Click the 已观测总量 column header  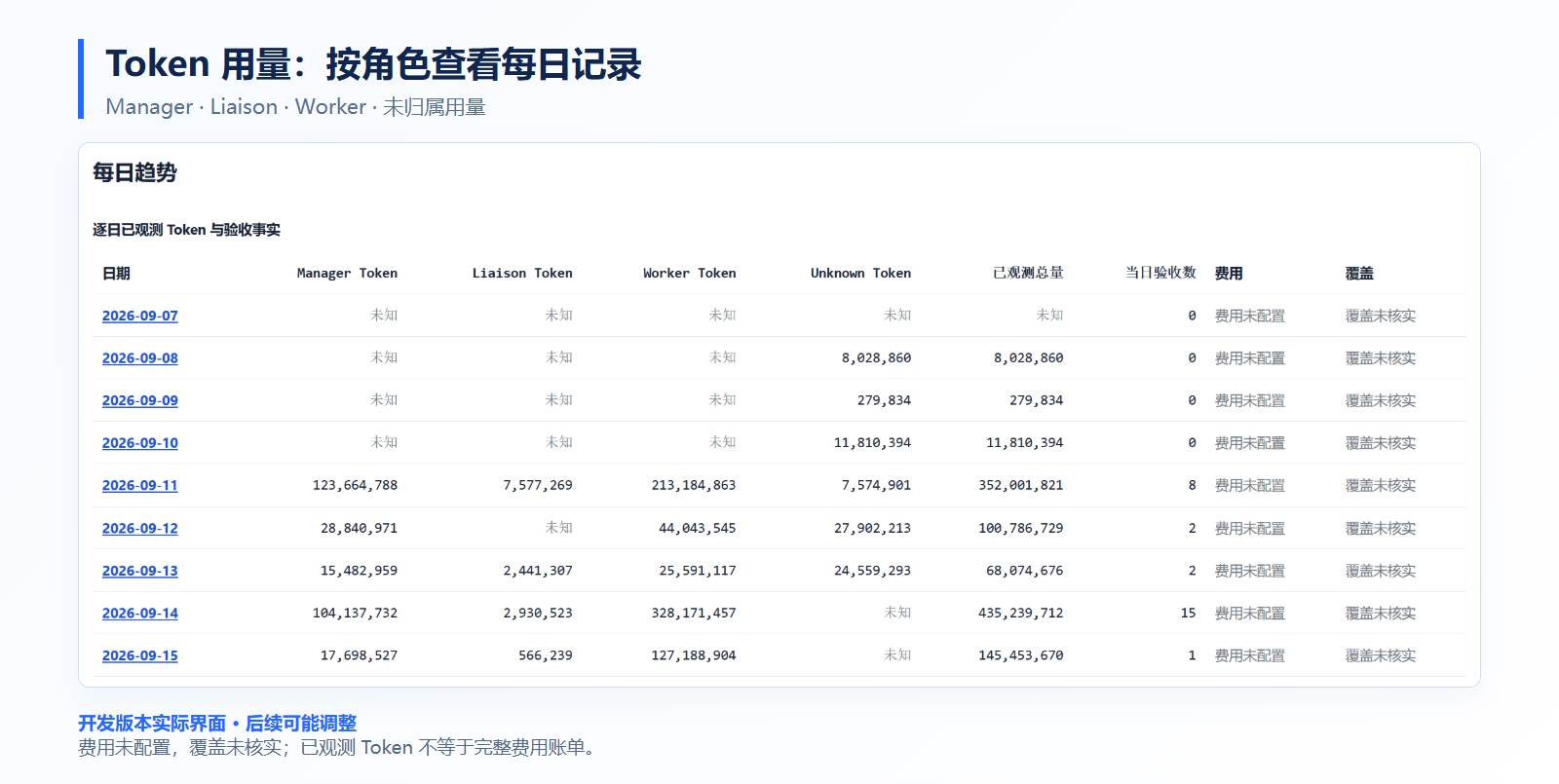coord(1029,273)
